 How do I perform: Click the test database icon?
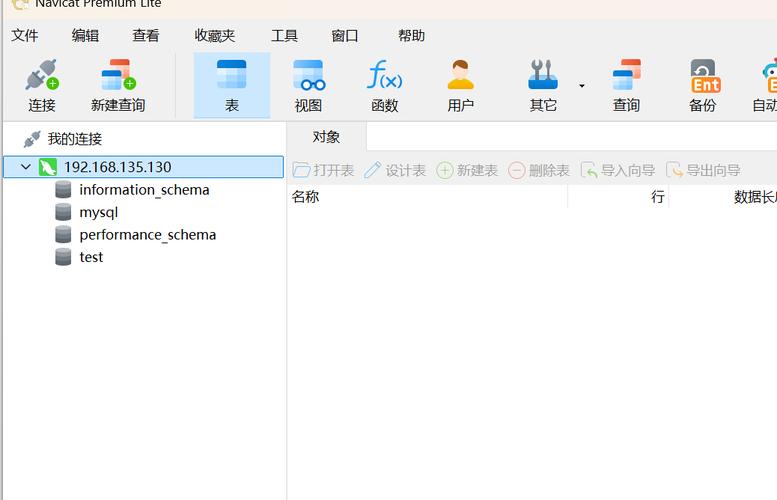tap(63, 257)
